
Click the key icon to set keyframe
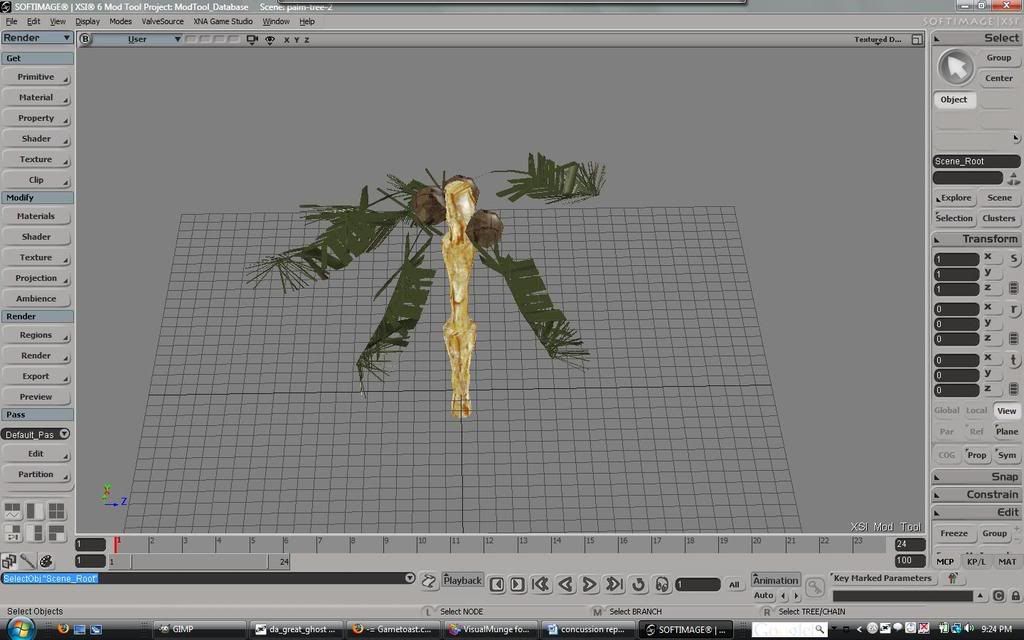(x=814, y=587)
